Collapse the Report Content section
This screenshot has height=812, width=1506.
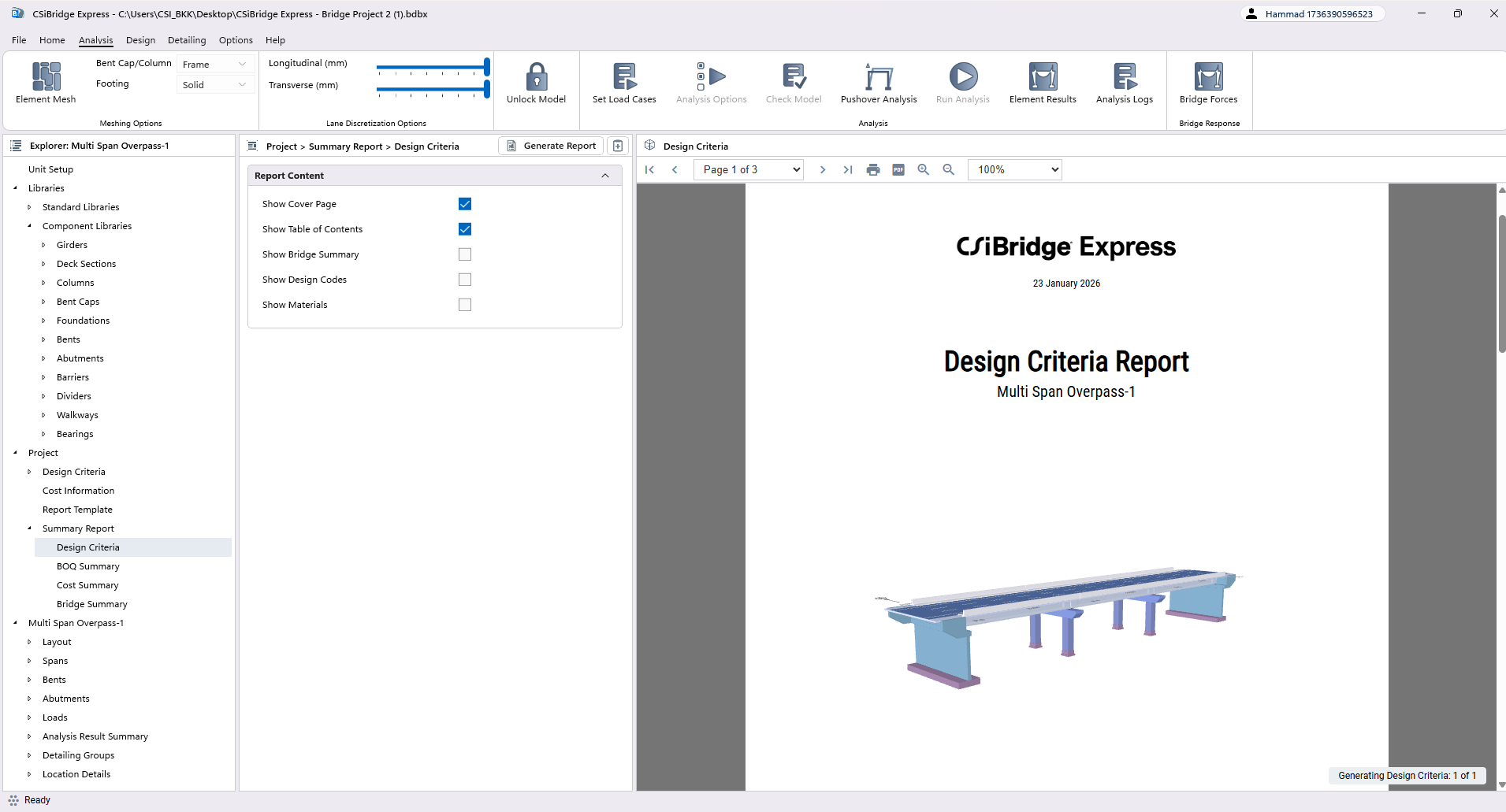click(605, 175)
